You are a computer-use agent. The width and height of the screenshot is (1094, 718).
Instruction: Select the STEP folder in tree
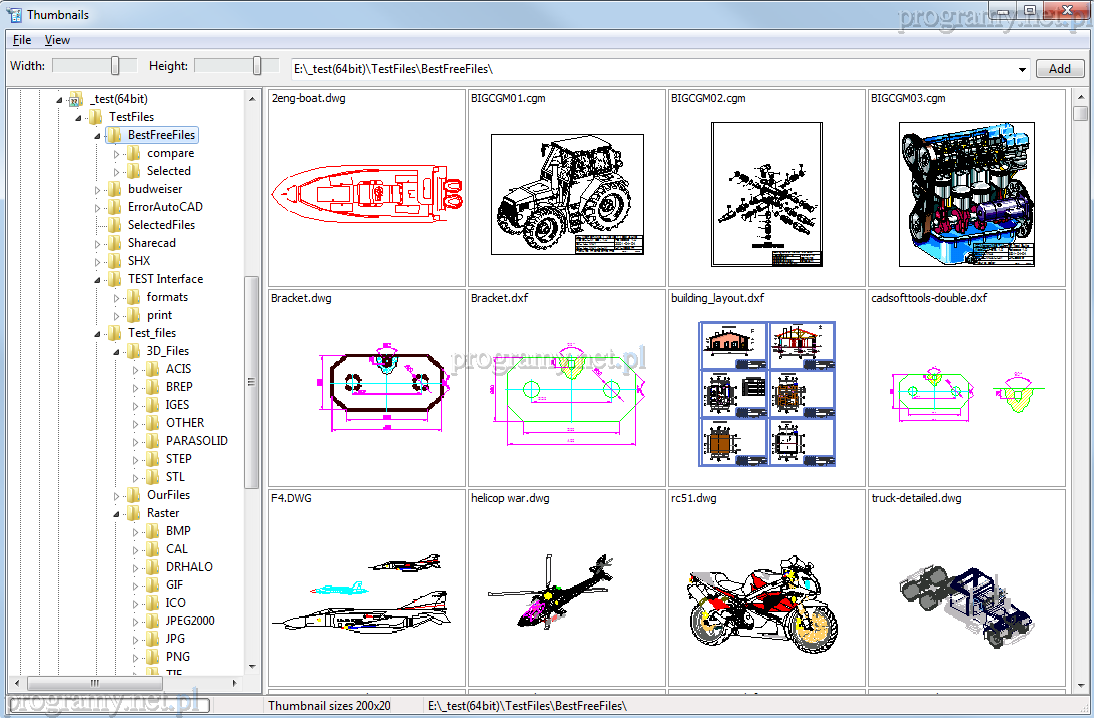coord(178,459)
